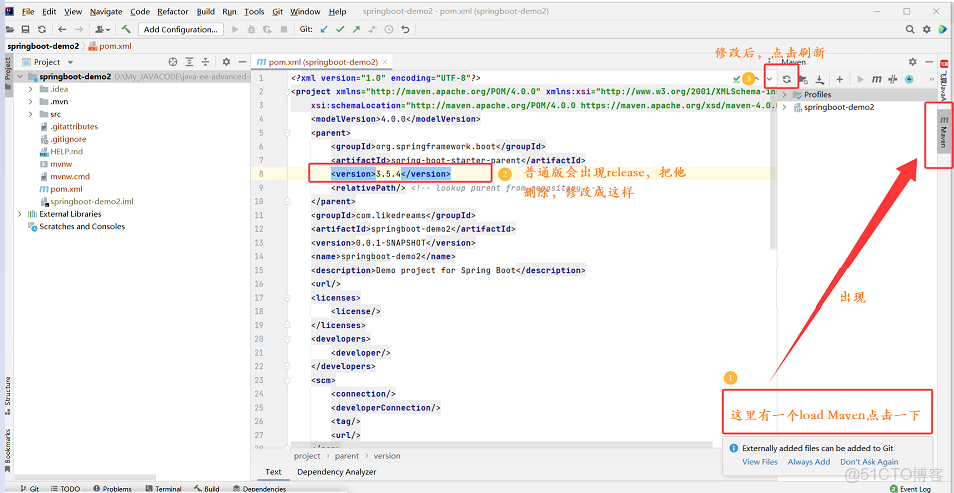Open Git history clock icon
954x493 pixels.
[389, 29]
